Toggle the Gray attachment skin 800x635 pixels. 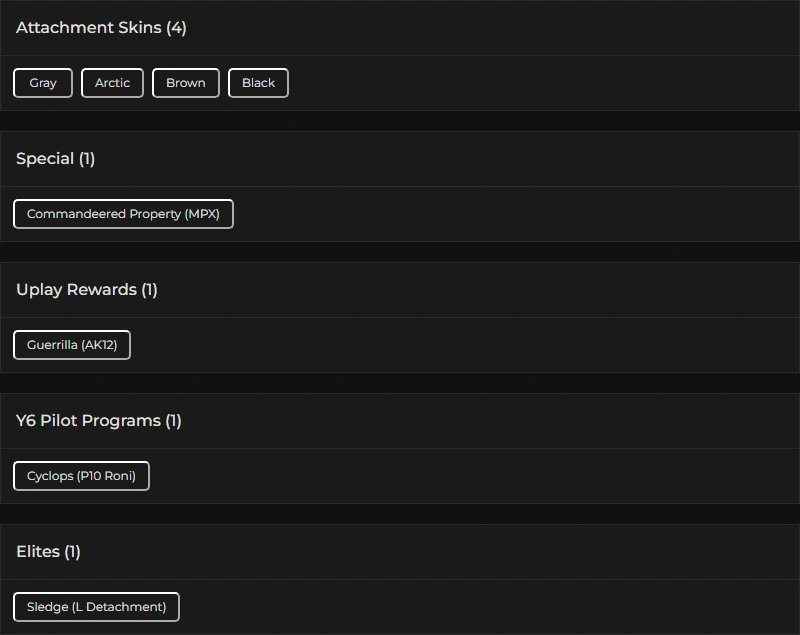point(43,83)
